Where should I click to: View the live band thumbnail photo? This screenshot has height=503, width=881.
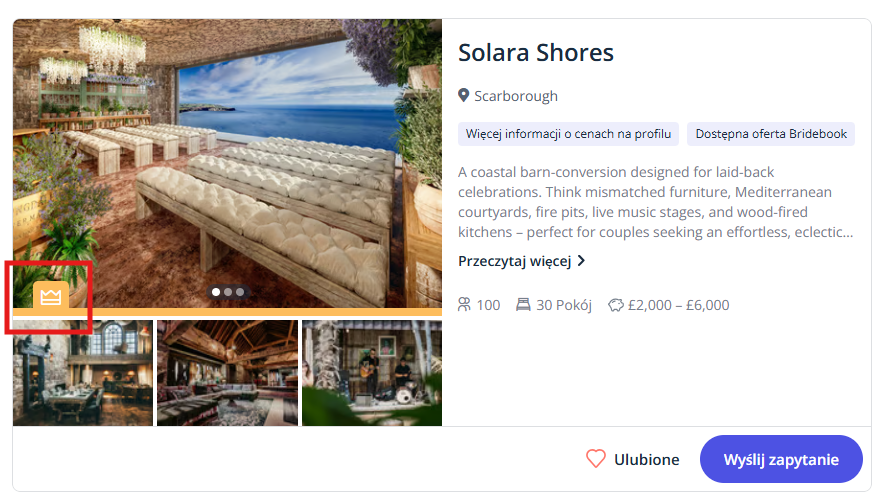(371, 373)
